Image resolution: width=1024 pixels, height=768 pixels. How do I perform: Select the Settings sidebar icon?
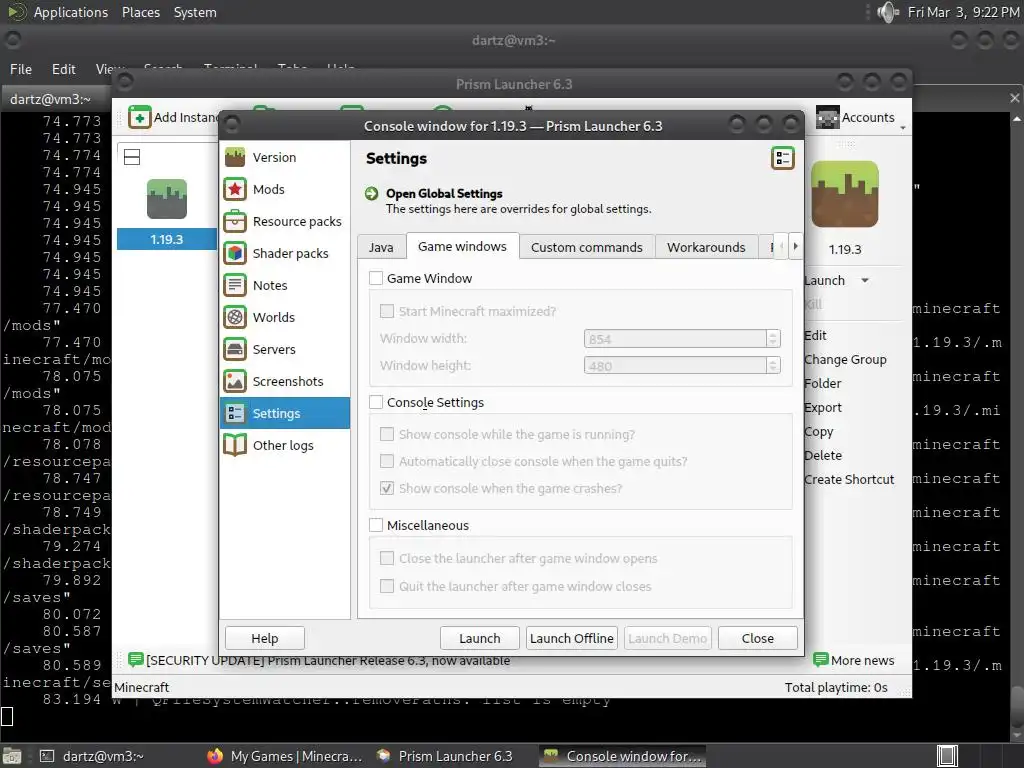(235, 413)
